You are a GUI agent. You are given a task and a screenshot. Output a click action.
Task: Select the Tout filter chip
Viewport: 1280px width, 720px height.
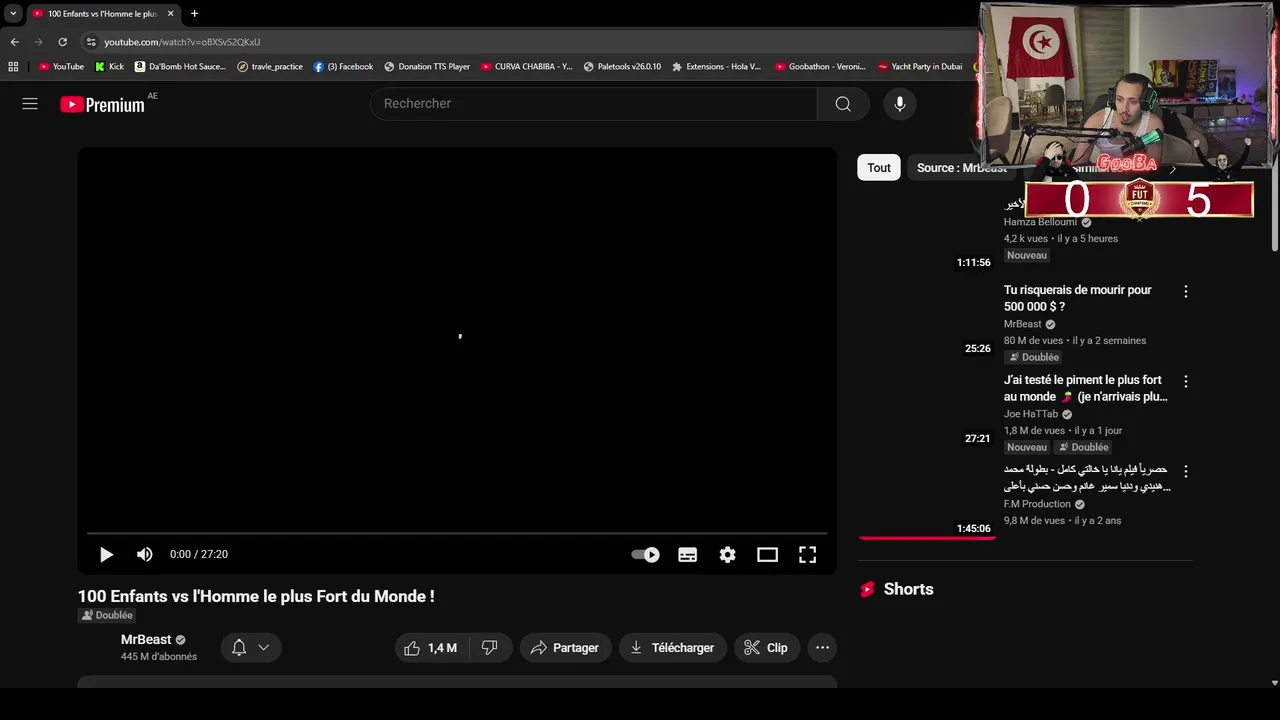pyautogui.click(x=879, y=168)
